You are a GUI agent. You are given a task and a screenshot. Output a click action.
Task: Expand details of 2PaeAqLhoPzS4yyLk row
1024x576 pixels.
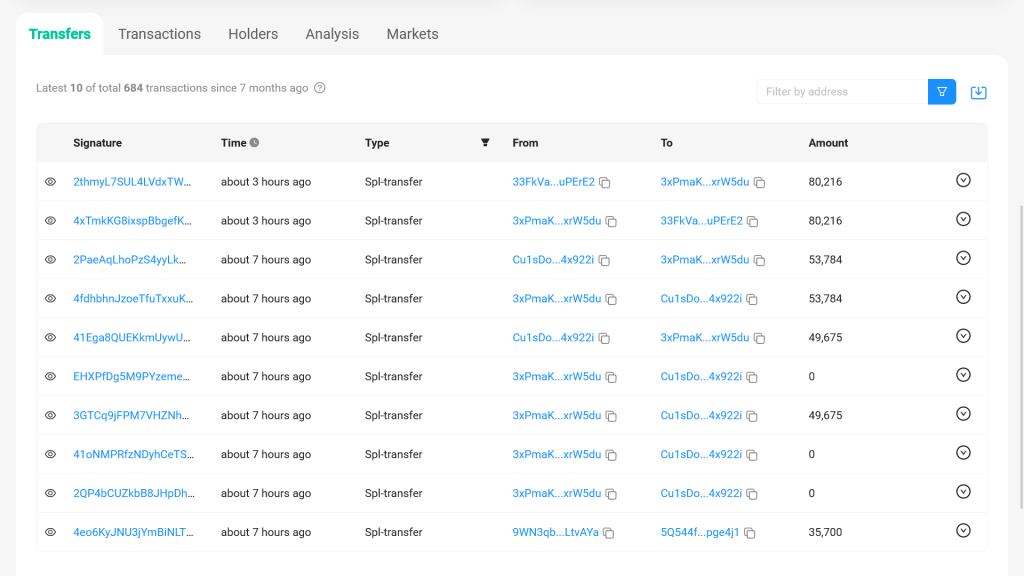point(963,258)
